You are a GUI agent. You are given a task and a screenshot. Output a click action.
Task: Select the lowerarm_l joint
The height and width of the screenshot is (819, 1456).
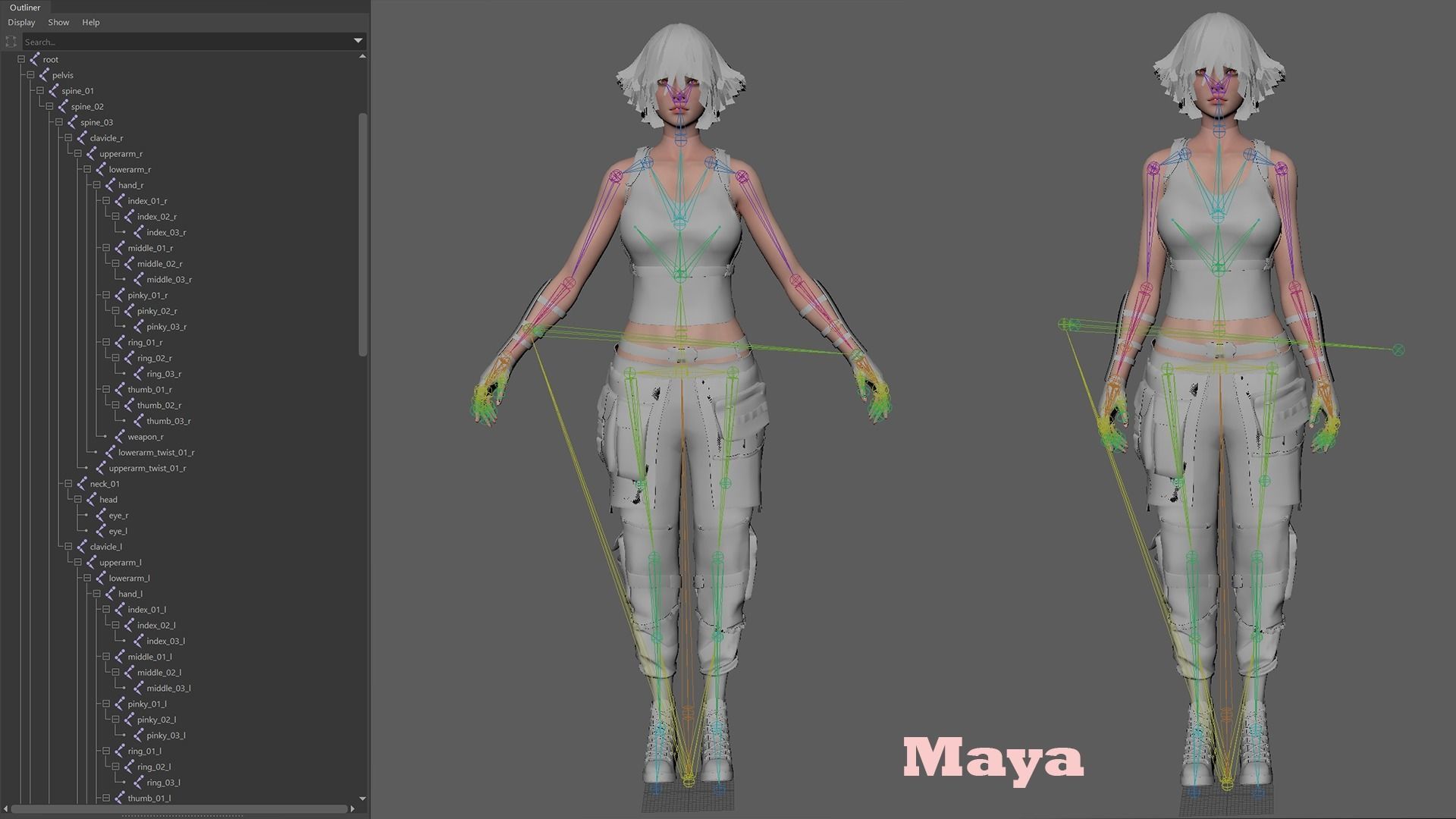[129, 578]
